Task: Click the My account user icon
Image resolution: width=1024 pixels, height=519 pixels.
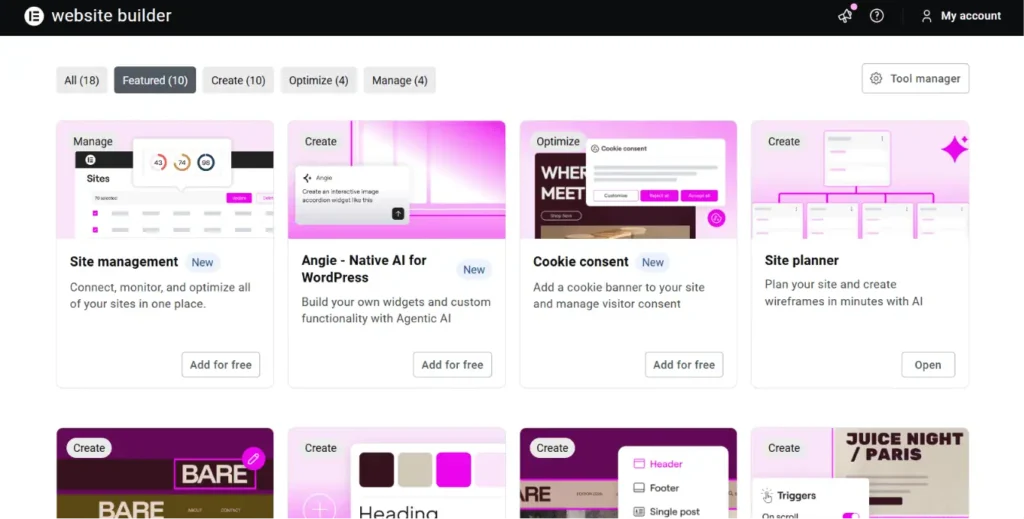Action: click(x=926, y=16)
